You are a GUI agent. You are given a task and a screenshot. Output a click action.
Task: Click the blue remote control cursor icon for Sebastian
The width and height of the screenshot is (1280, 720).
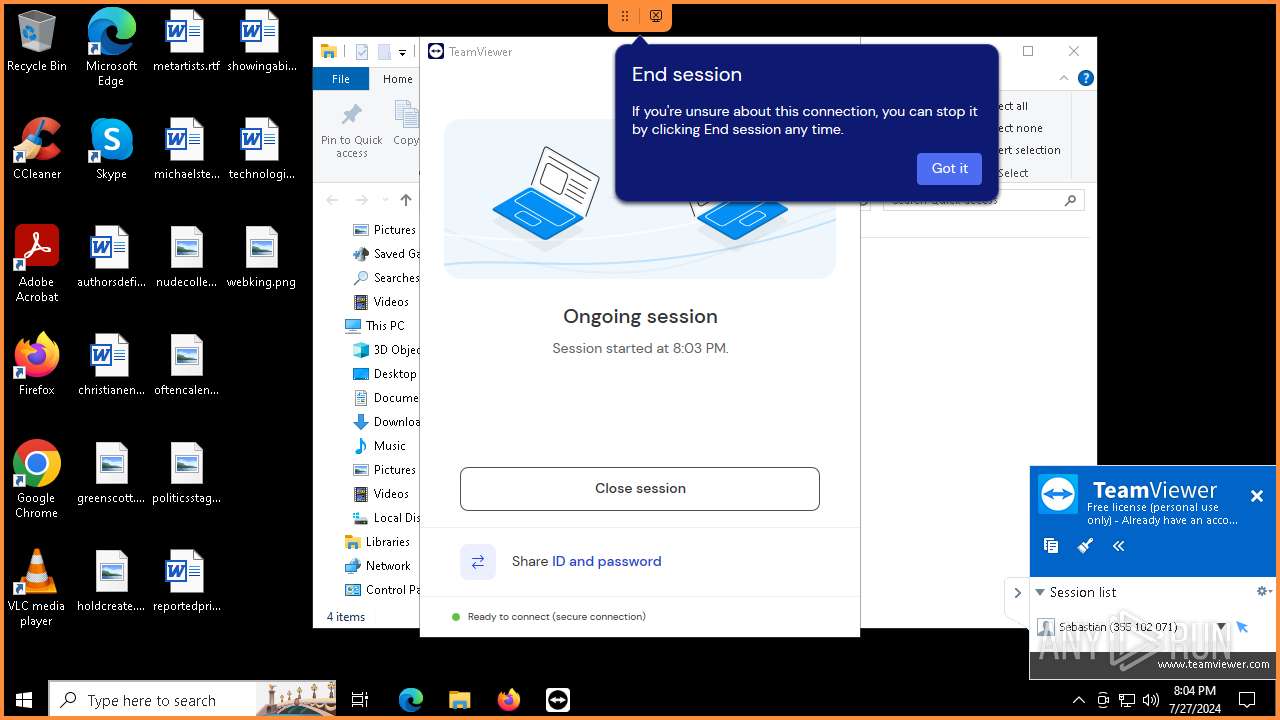coord(1242,627)
